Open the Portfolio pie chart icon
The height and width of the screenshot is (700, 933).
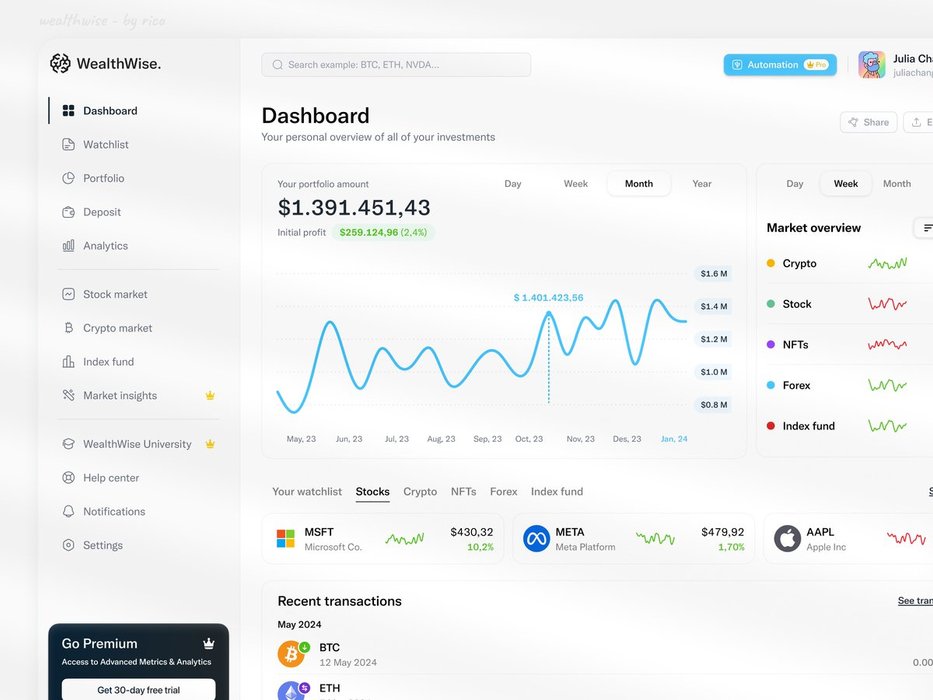point(68,178)
